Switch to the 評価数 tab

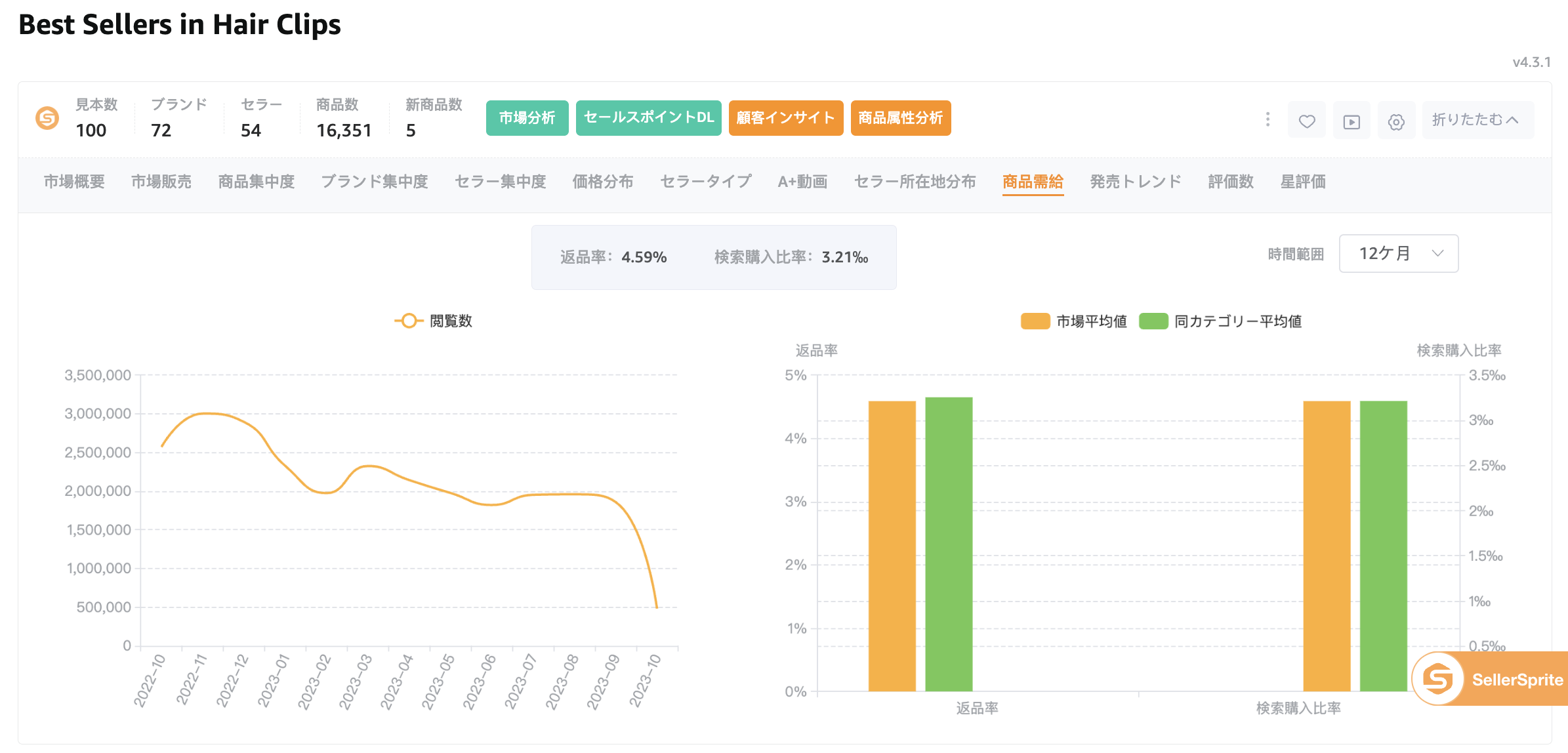1231,182
